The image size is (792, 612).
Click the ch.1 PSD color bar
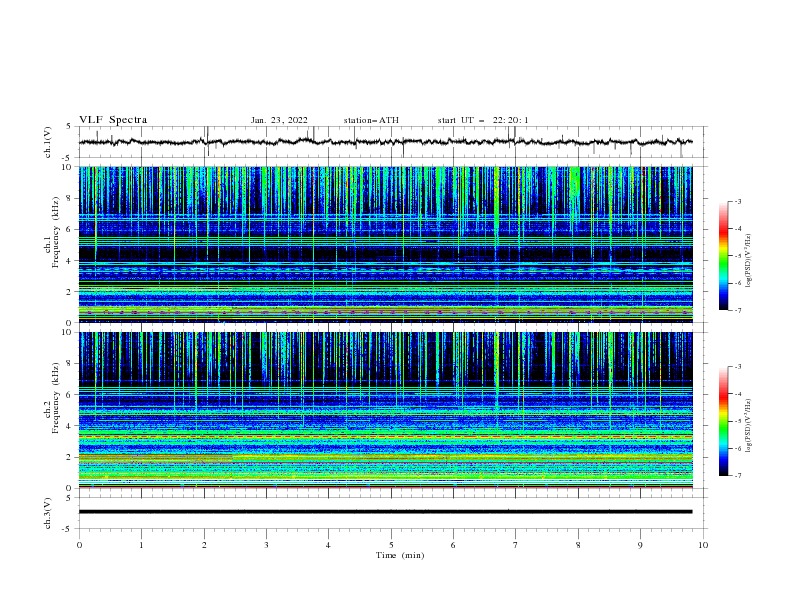coord(724,256)
